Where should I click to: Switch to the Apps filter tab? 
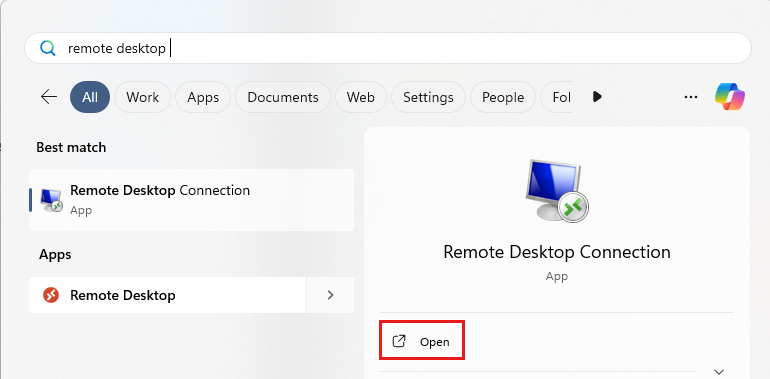203,97
